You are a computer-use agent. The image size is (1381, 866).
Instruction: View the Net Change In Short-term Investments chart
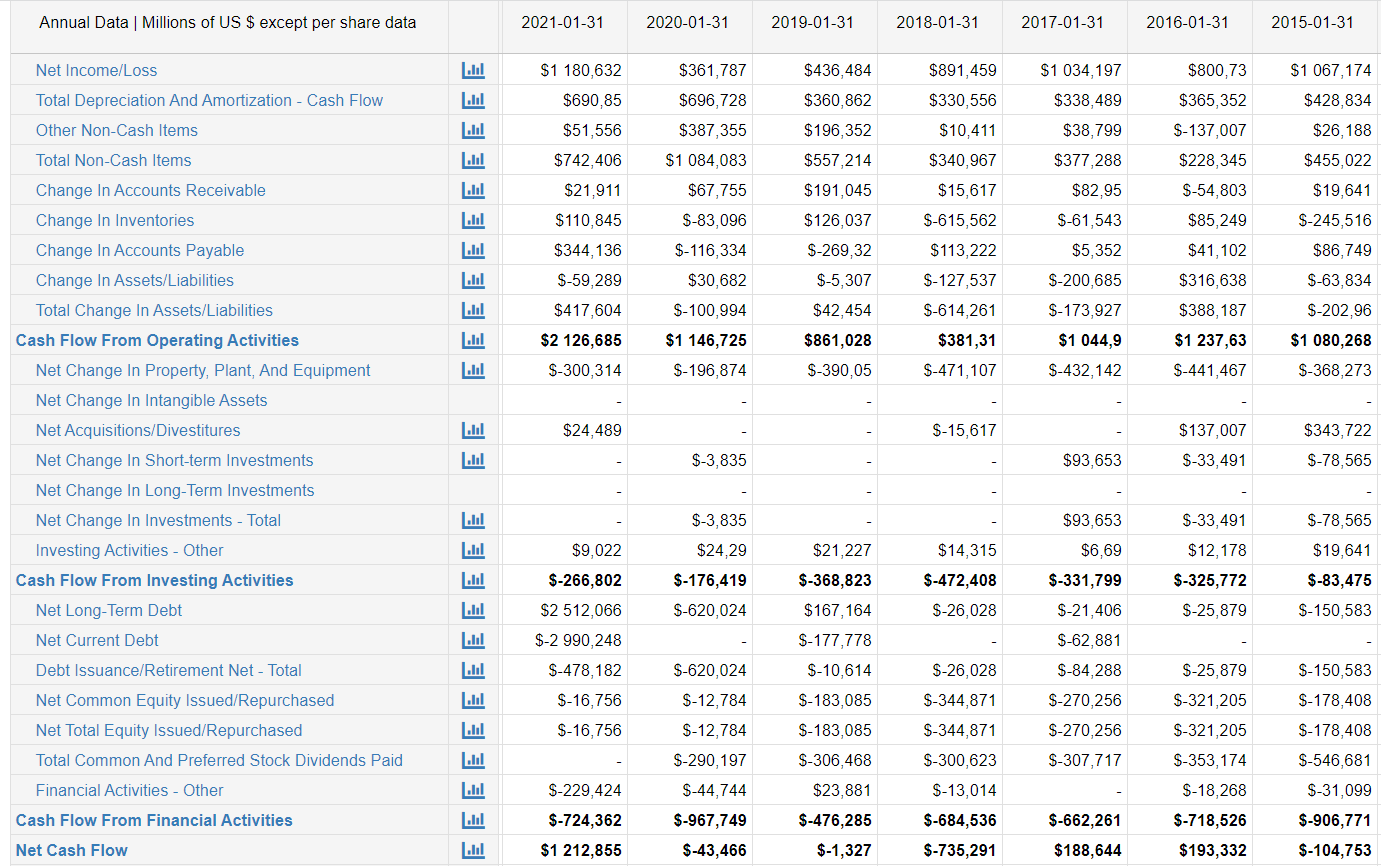(472, 460)
